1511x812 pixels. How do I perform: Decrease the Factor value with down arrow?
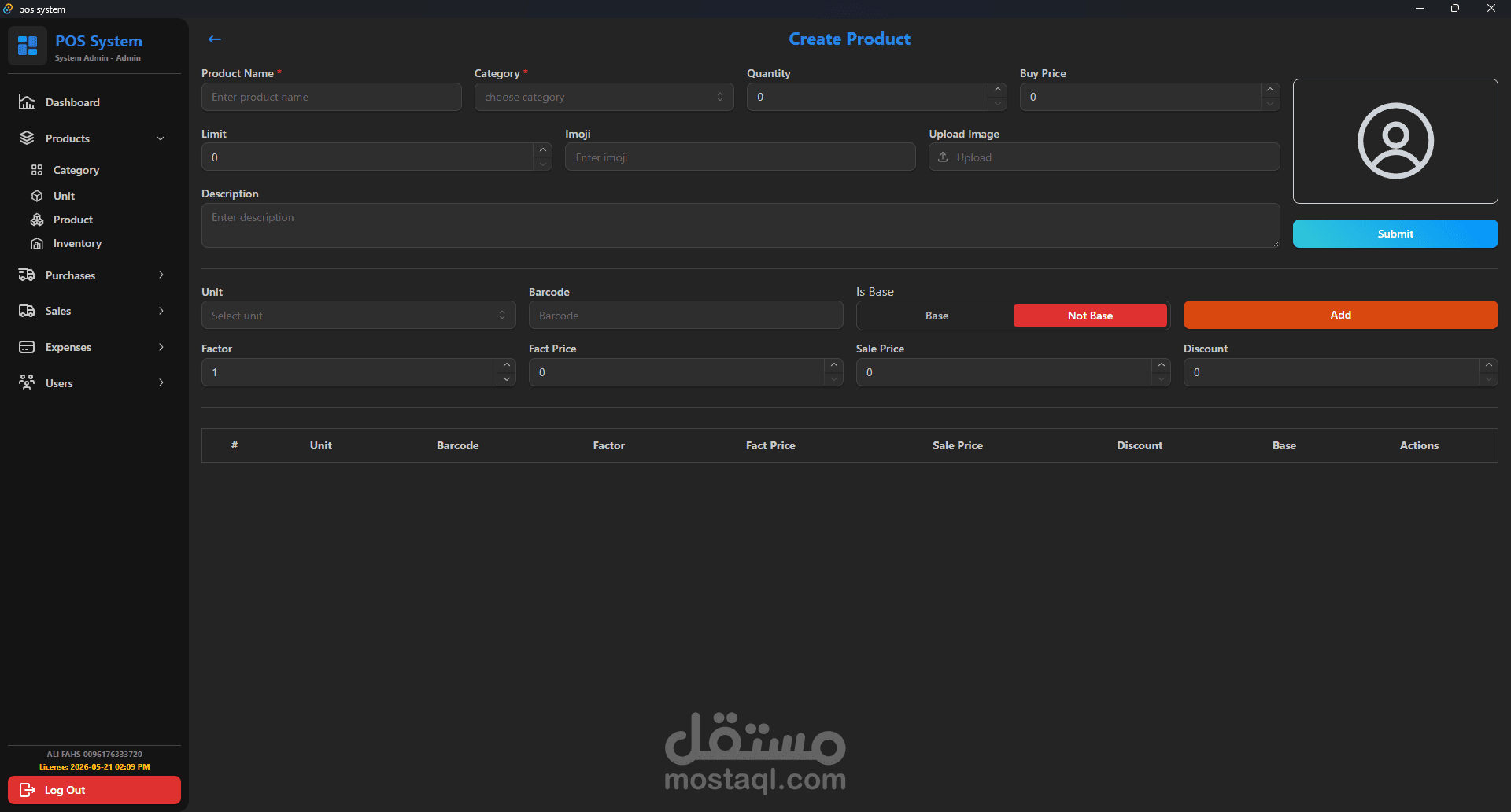click(x=507, y=379)
